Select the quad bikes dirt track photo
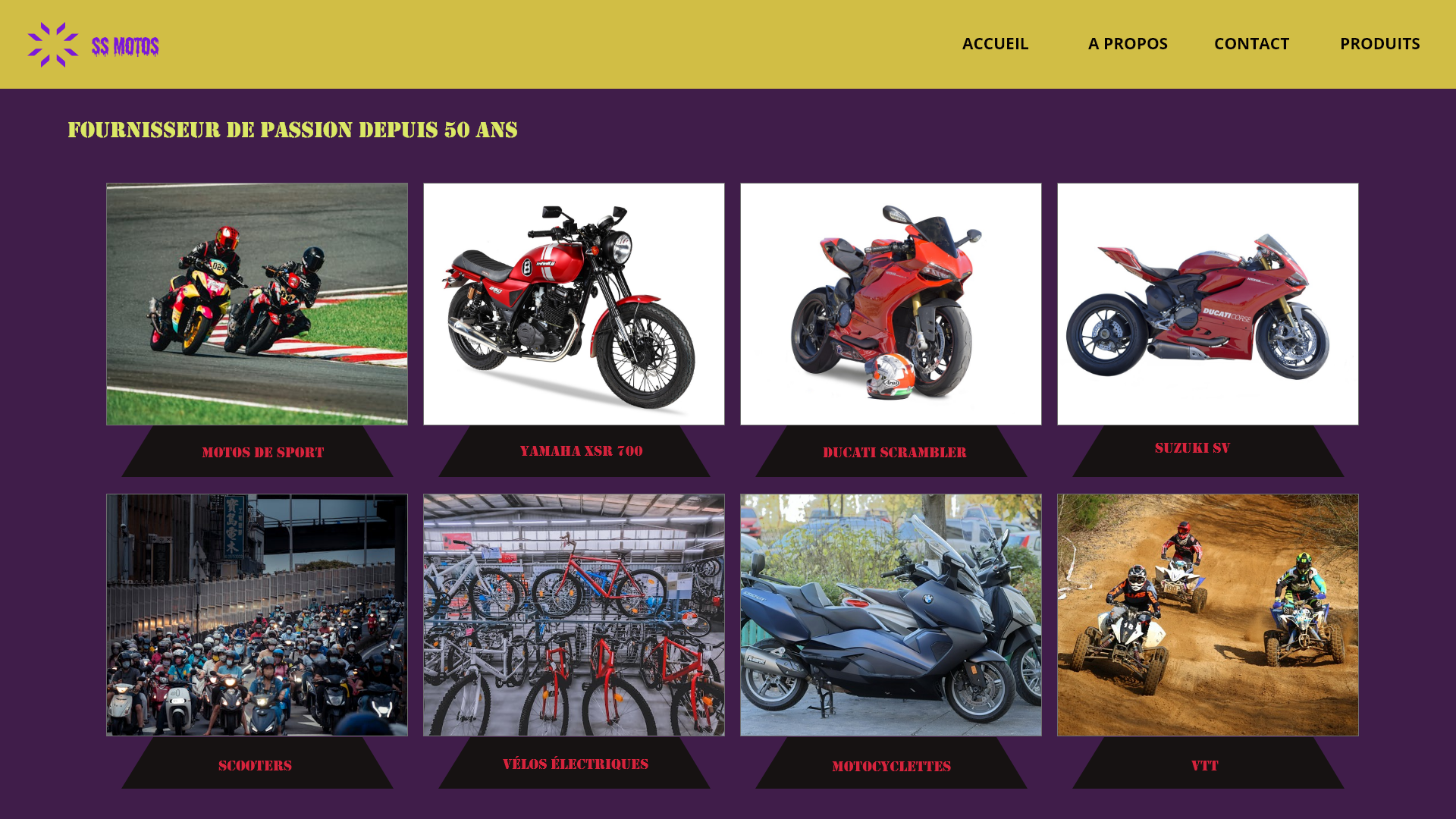 [x=1208, y=615]
